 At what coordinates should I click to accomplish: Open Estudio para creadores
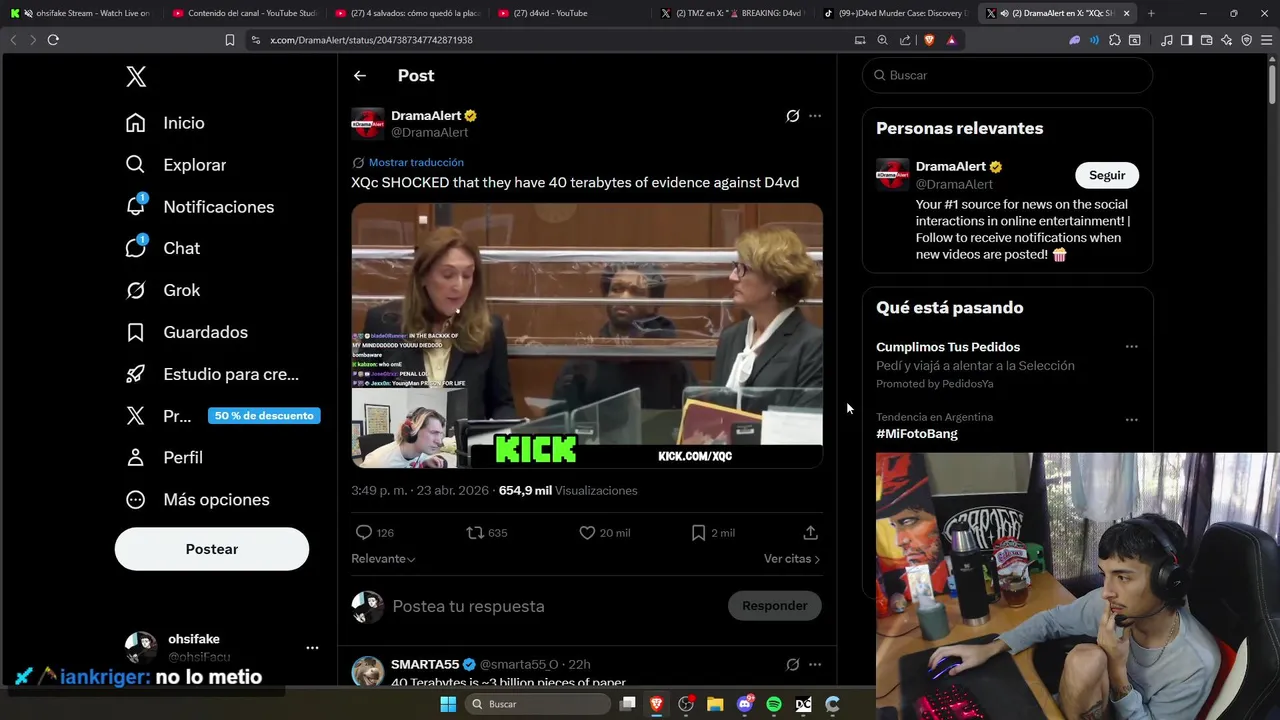coord(212,374)
